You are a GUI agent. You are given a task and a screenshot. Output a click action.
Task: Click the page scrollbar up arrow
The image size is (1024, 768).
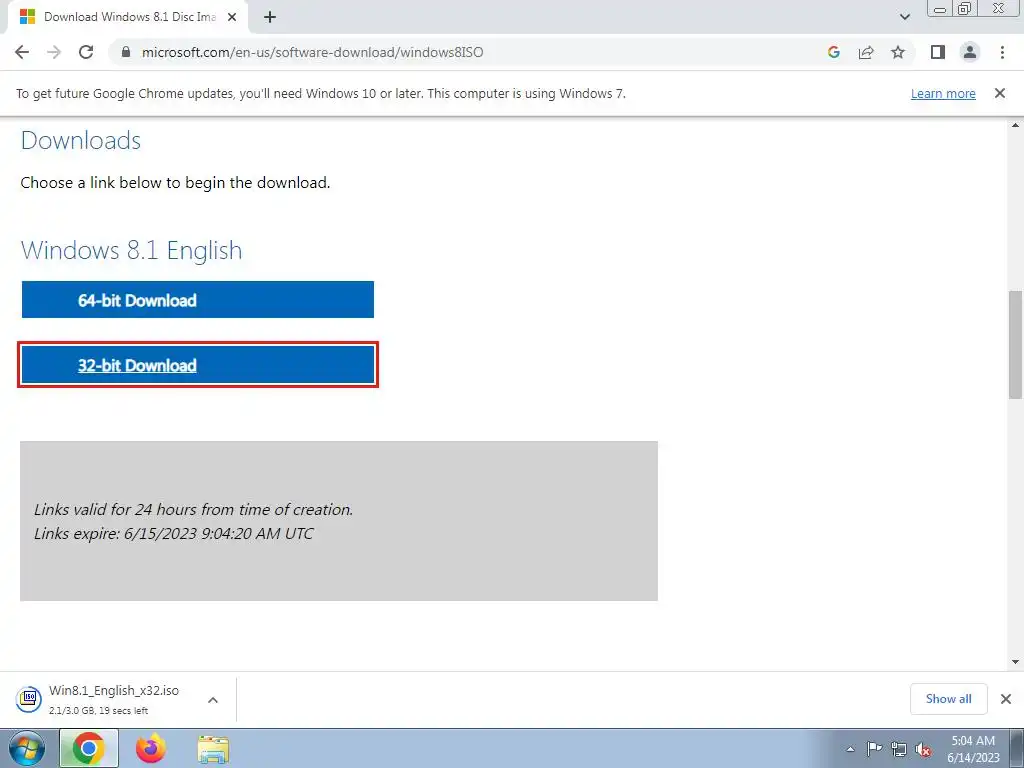[x=1016, y=125]
